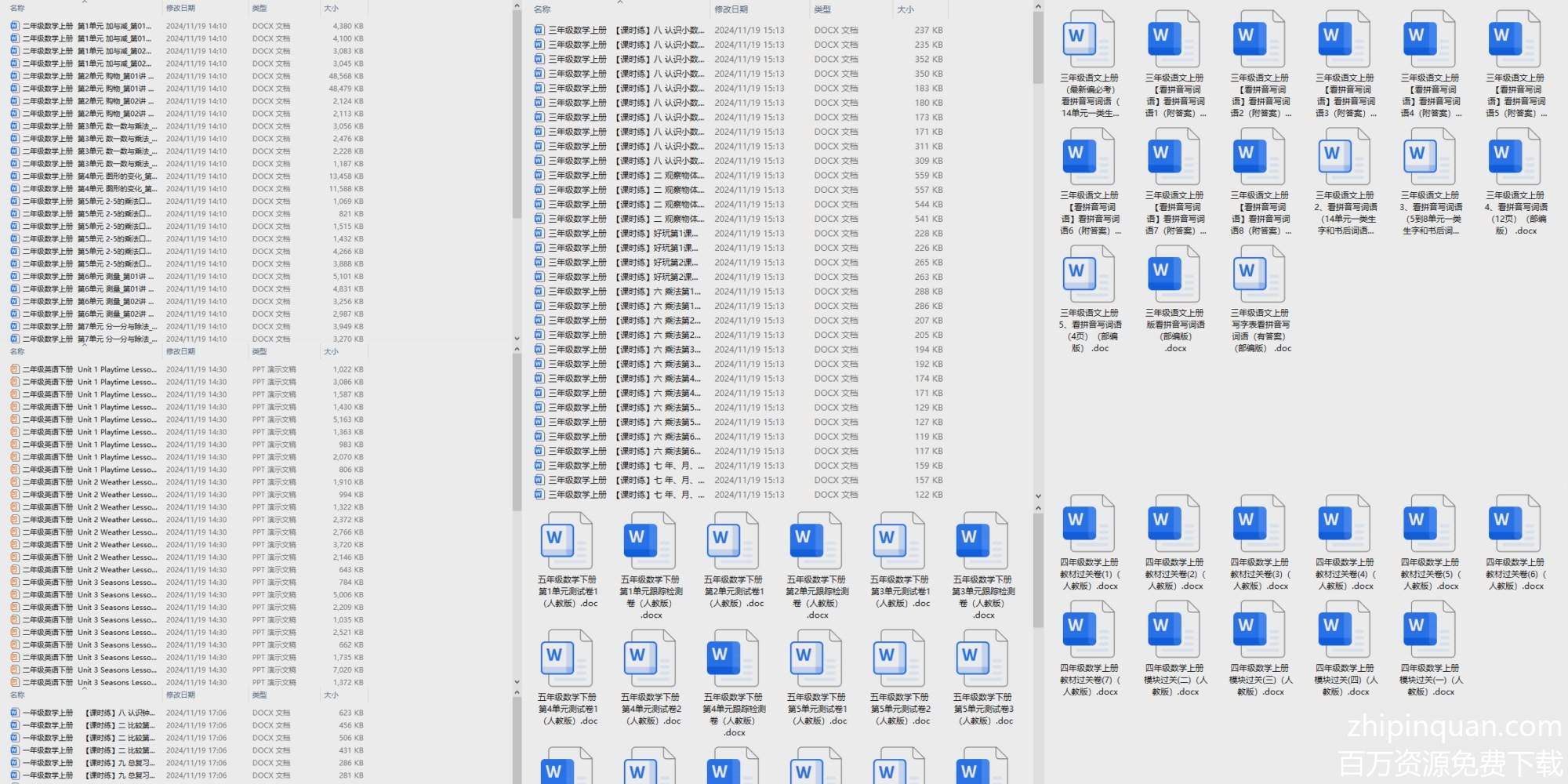
Task: Sort 三年级数学 list by 大小 column
Action: pos(906,9)
